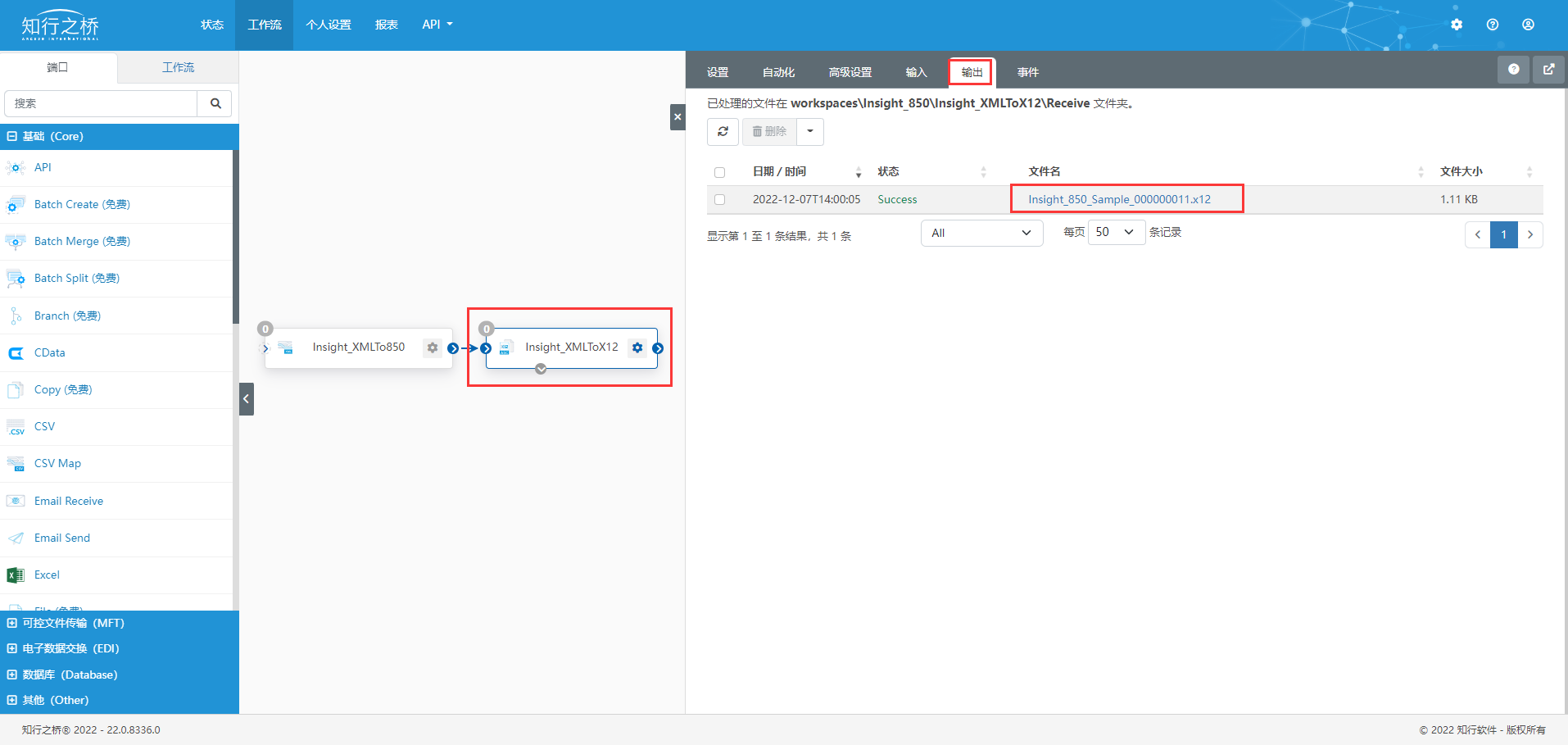This screenshot has width=1568, height=745.
Task: Collapse the 基础 (Core) section
Action: click(12, 136)
